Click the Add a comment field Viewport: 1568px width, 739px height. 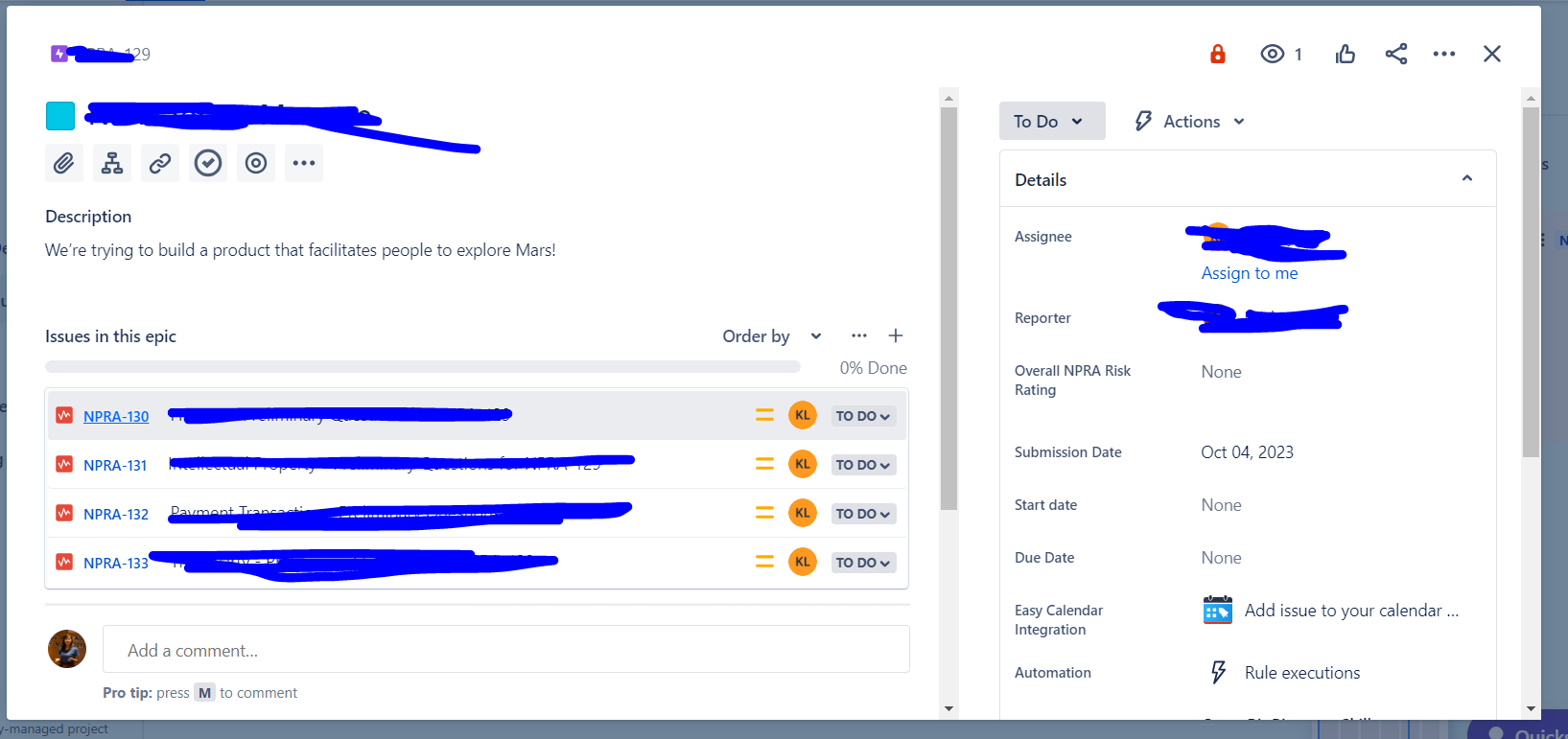pyautogui.click(x=506, y=650)
